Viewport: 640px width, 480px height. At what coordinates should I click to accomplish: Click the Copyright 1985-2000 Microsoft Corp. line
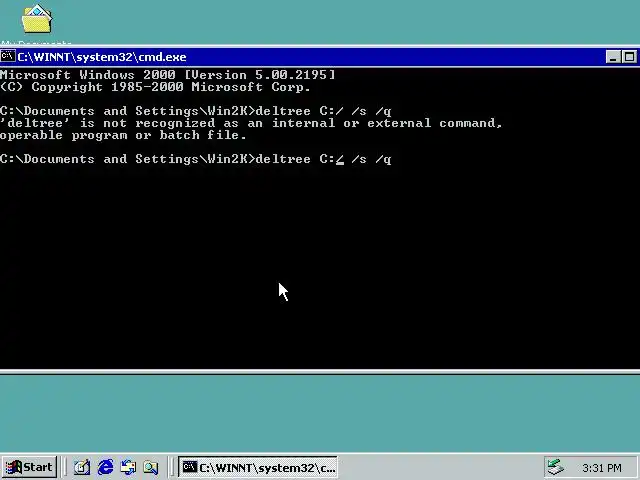[x=155, y=87]
